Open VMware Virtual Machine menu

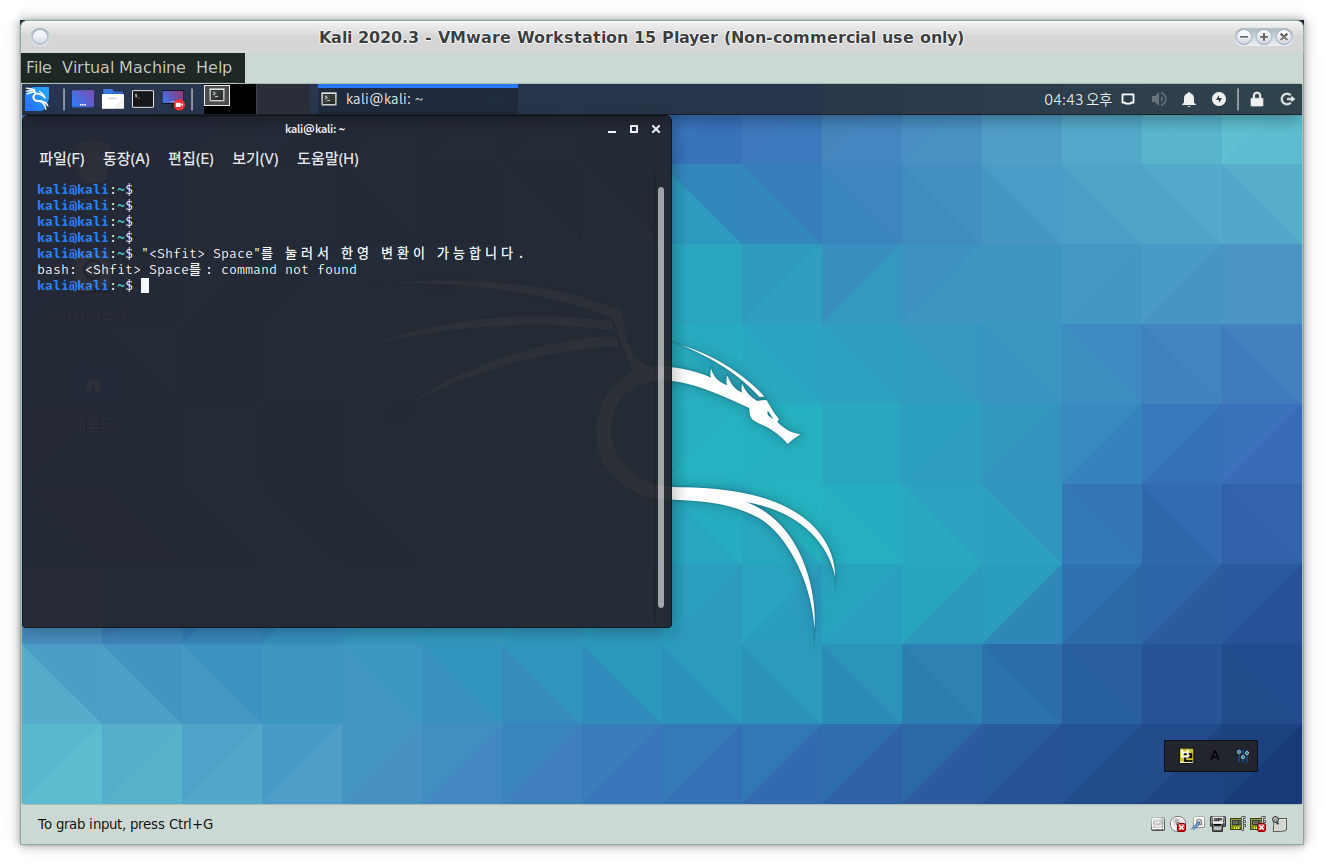point(124,67)
